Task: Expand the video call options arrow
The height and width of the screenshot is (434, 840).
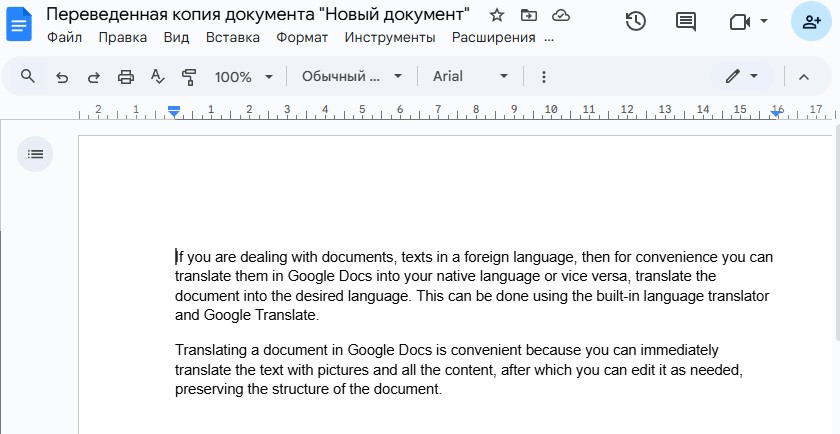Action: click(x=764, y=21)
